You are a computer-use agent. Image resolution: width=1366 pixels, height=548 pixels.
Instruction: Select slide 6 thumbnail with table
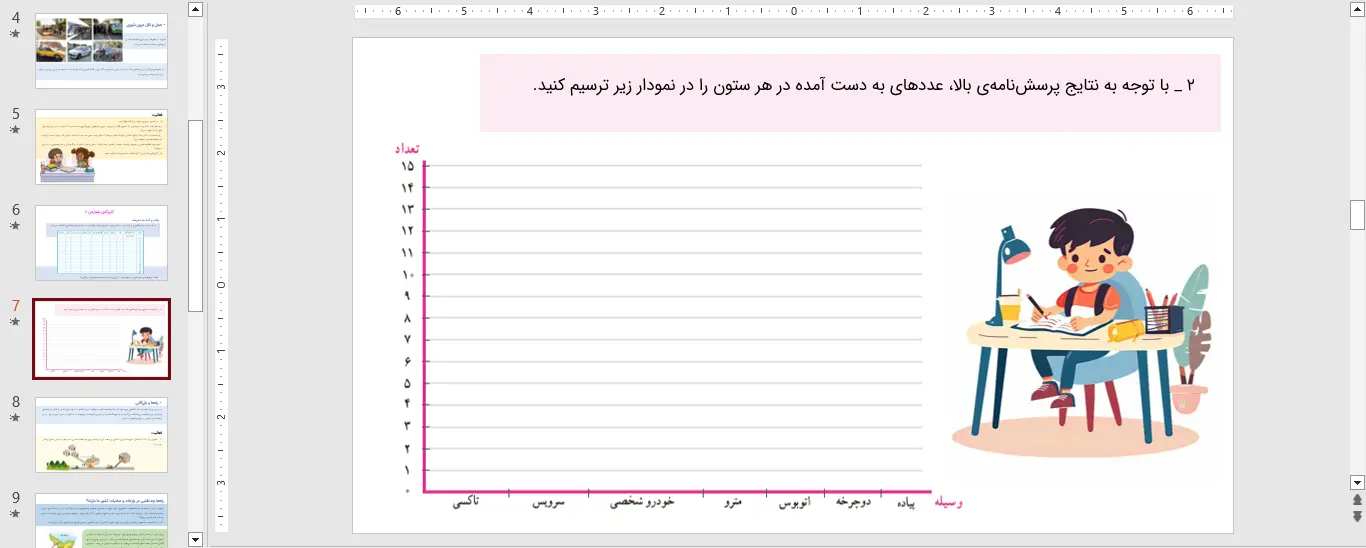point(101,243)
